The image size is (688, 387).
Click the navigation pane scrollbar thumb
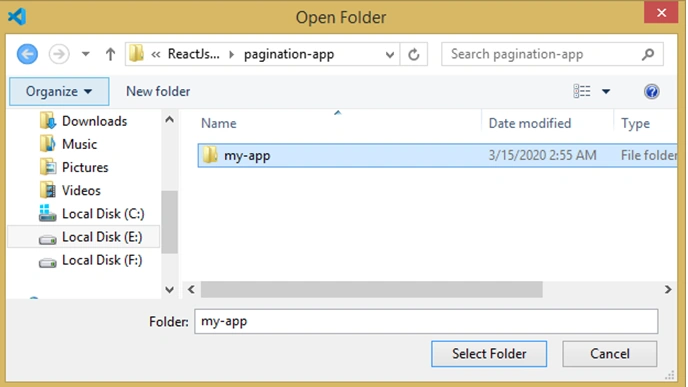coord(169,222)
